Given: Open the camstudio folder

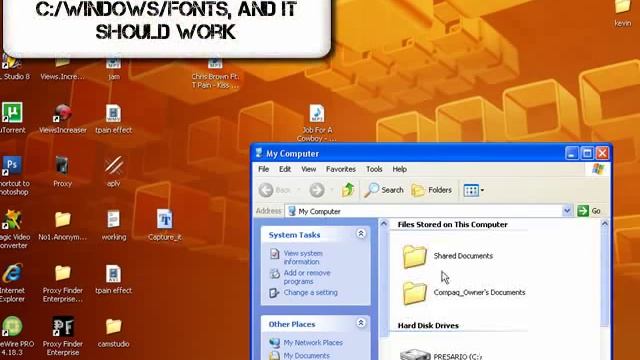Looking at the screenshot, I should pyautogui.click(x=113, y=327).
